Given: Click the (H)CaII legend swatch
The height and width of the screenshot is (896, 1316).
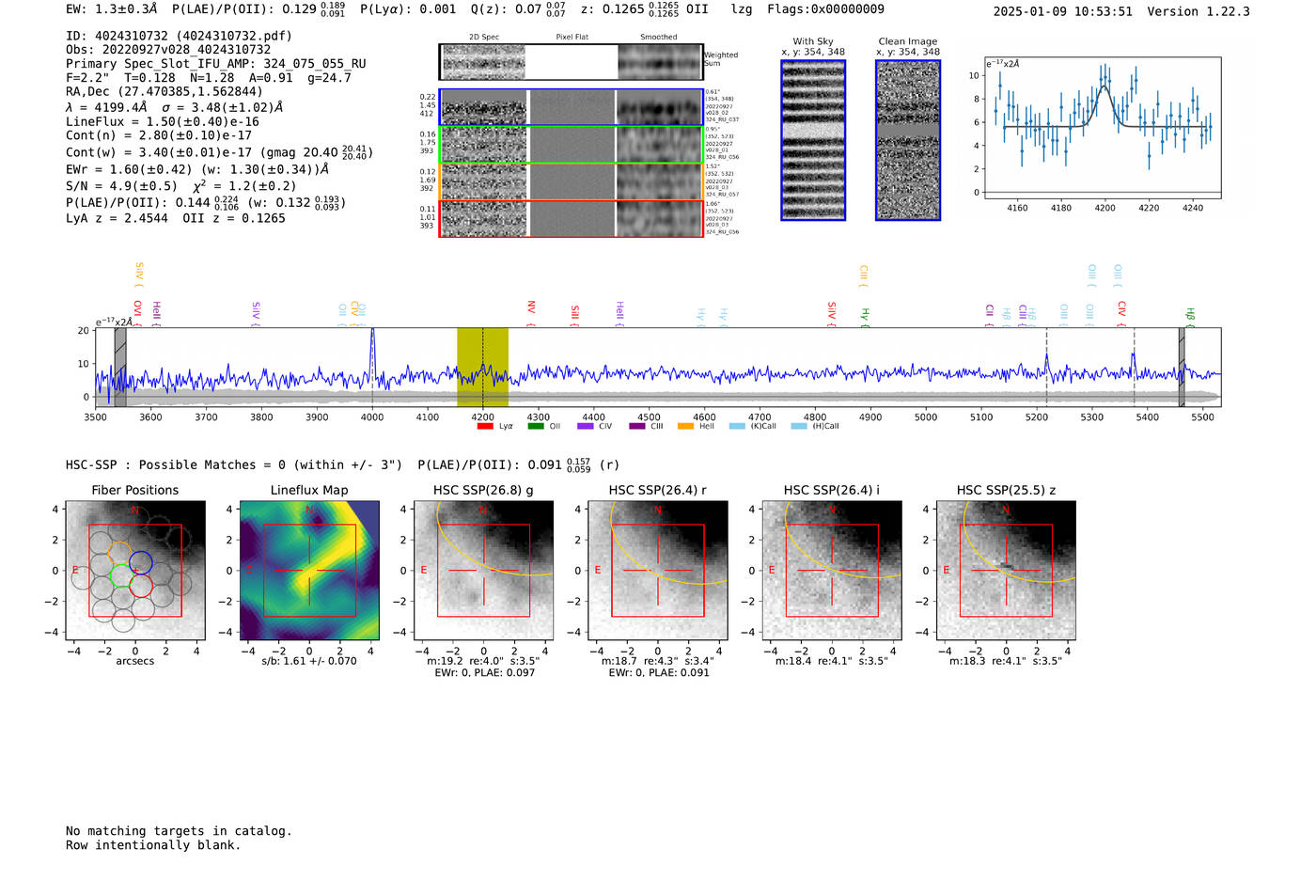Looking at the screenshot, I should tap(799, 426).
